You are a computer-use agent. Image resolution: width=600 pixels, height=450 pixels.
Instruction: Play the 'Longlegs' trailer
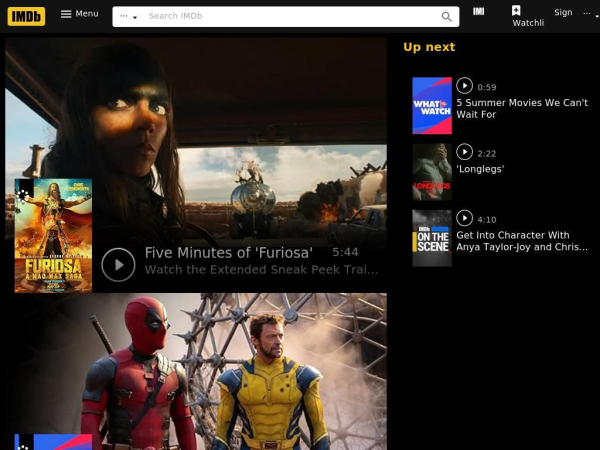465,152
